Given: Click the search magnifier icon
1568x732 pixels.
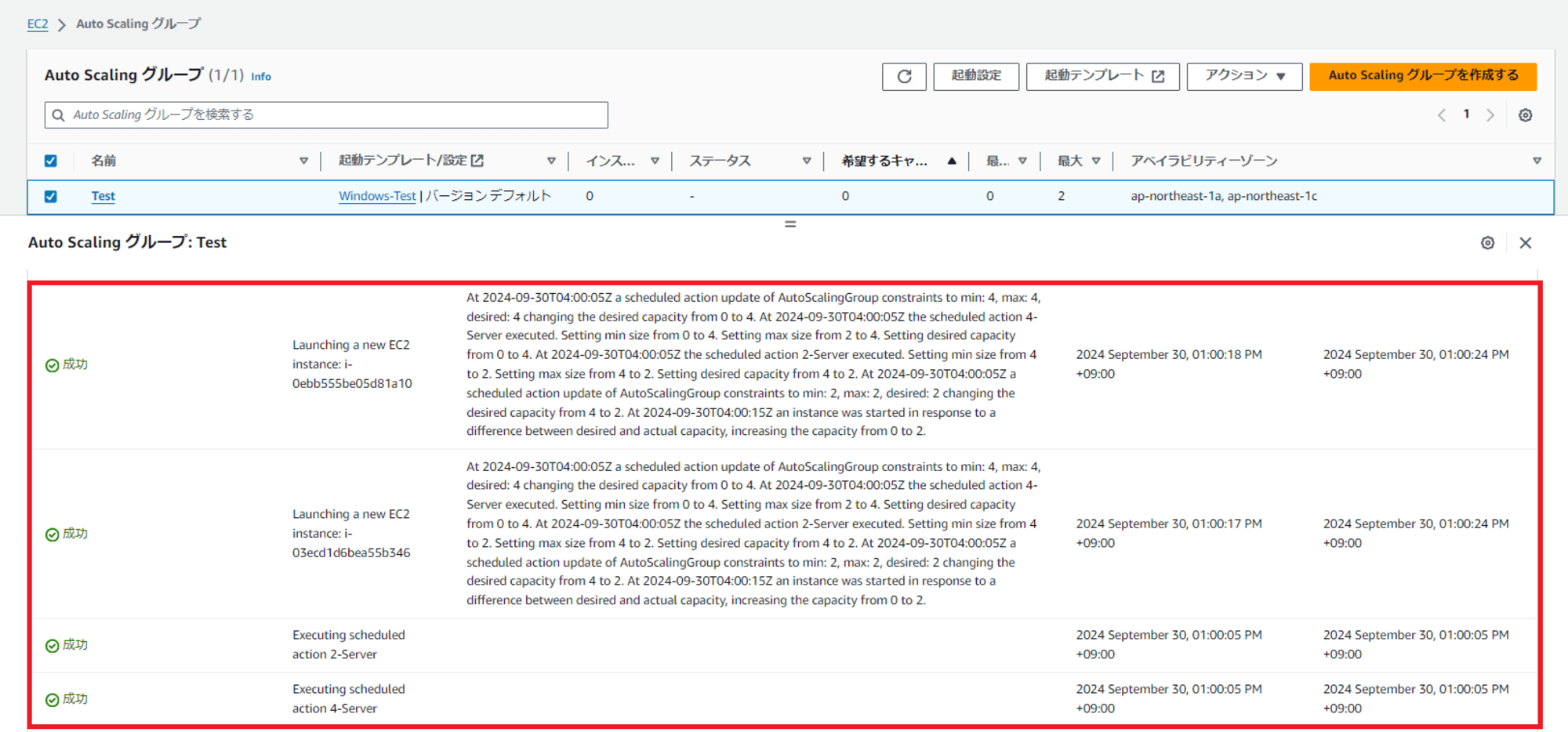Looking at the screenshot, I should (59, 115).
